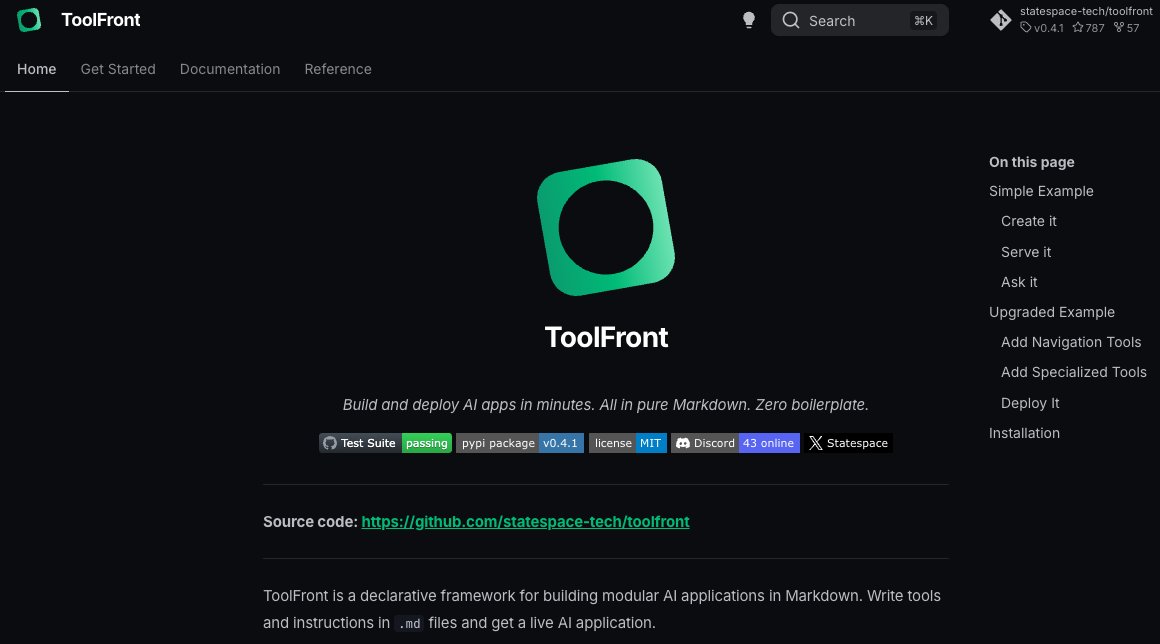Click the large green ToolFront logo image
Viewport: 1160px width, 644px height.
pyautogui.click(x=606, y=227)
